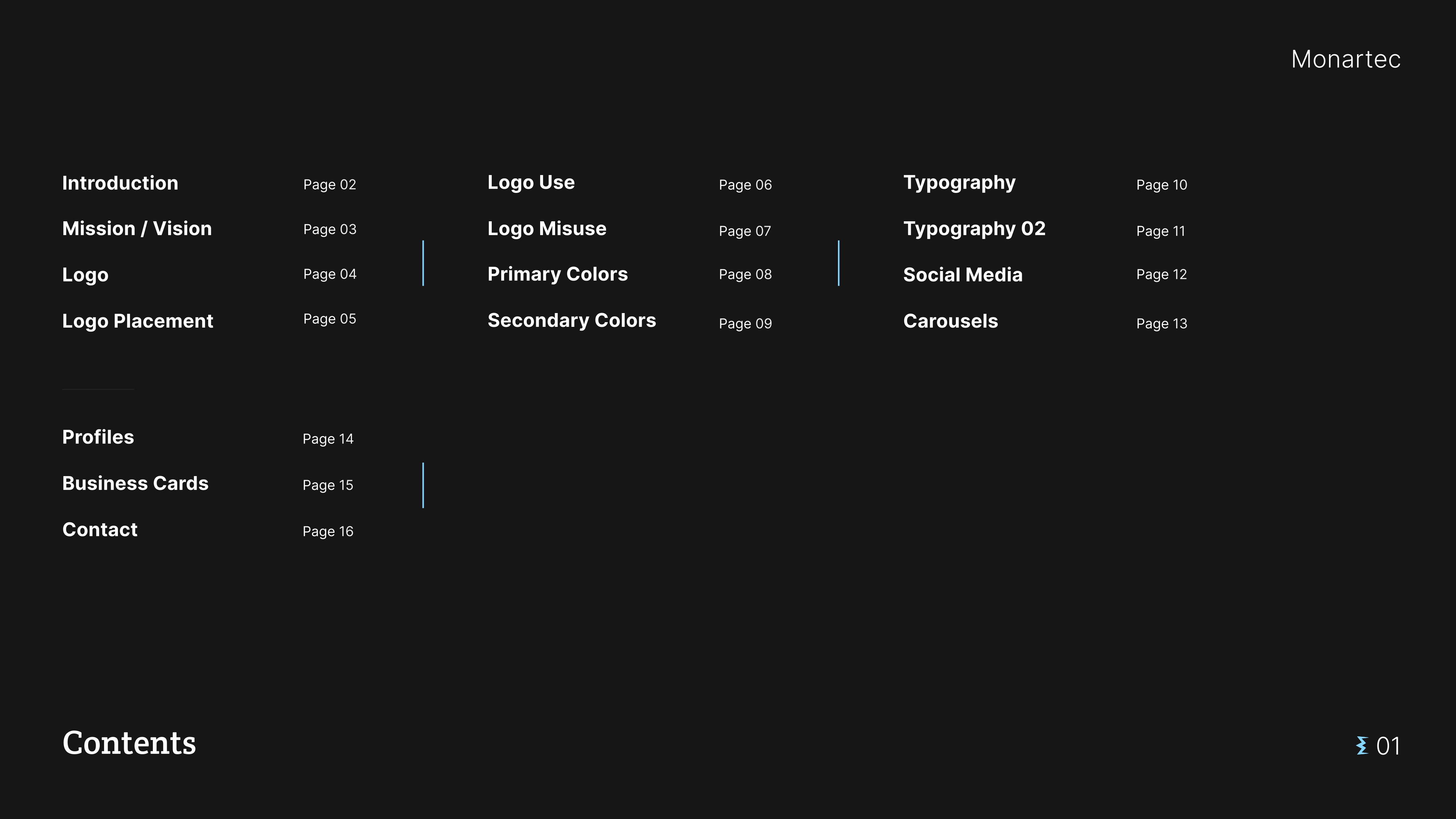Select the Carousels entry
The height and width of the screenshot is (819, 1456).
(950, 321)
